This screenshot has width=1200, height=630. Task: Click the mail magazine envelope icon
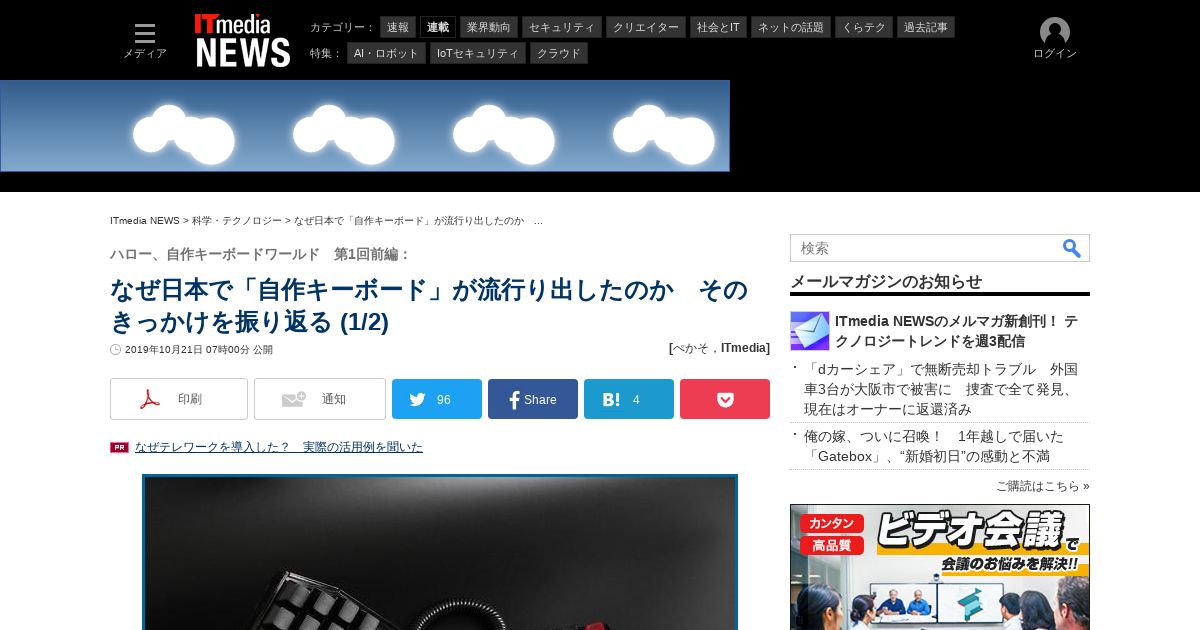810,331
